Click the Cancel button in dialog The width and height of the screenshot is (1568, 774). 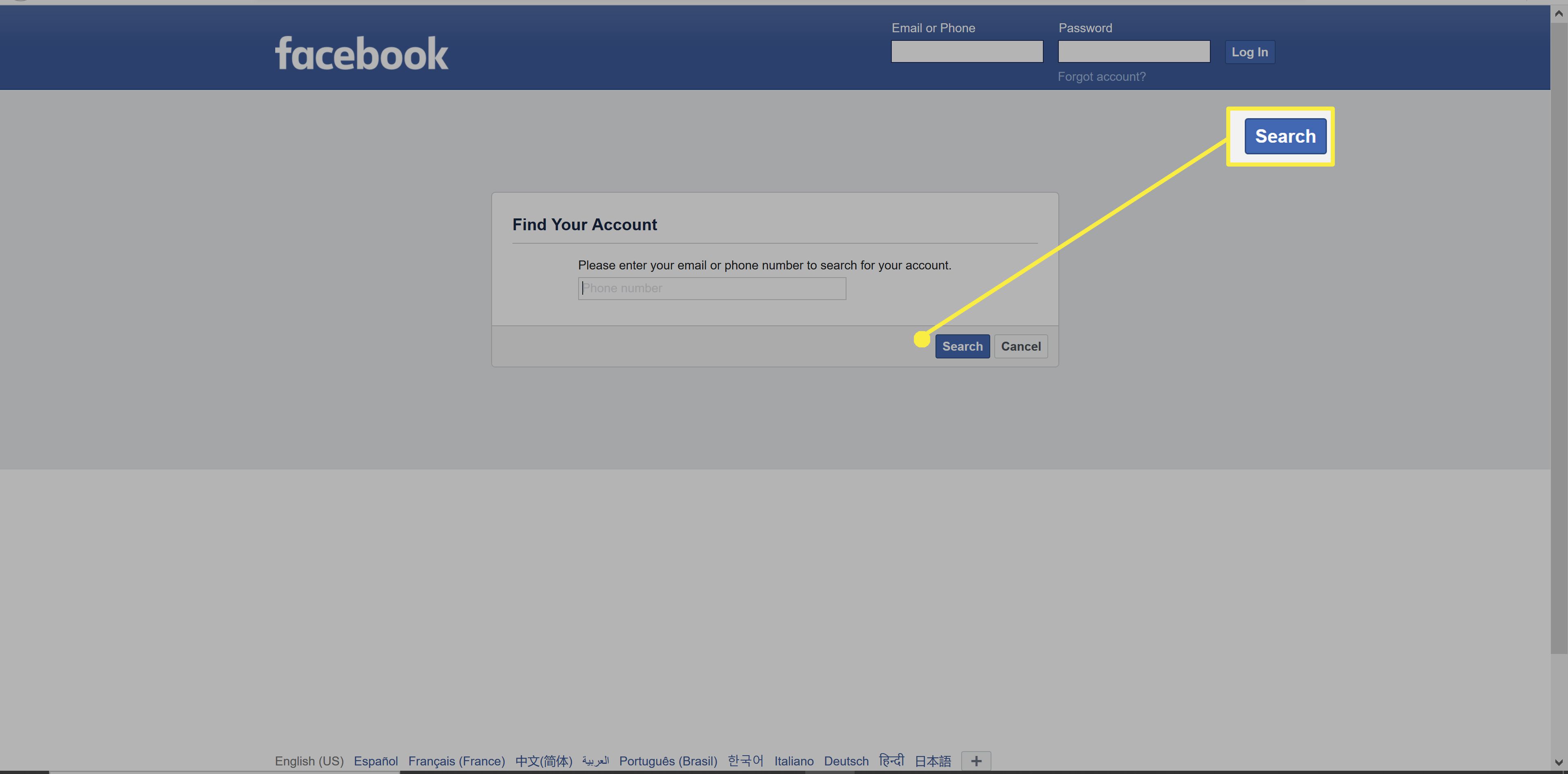(x=1021, y=346)
